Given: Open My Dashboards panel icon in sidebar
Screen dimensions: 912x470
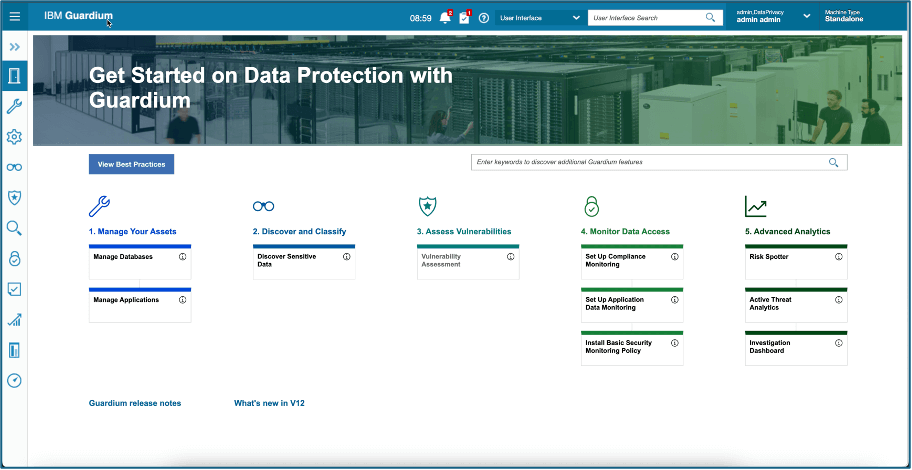Looking at the screenshot, I should pos(15,350).
